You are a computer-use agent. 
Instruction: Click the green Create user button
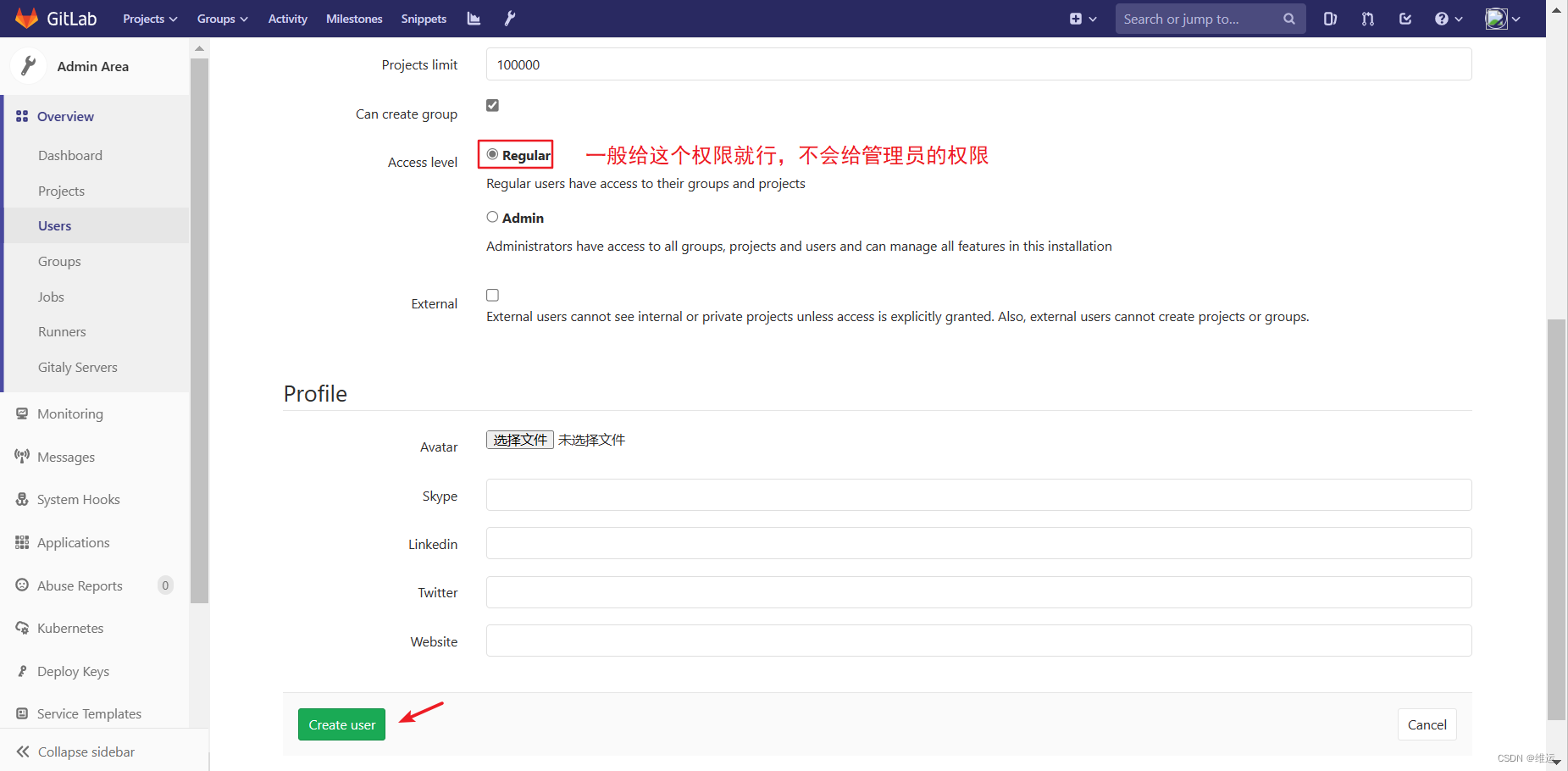click(341, 724)
